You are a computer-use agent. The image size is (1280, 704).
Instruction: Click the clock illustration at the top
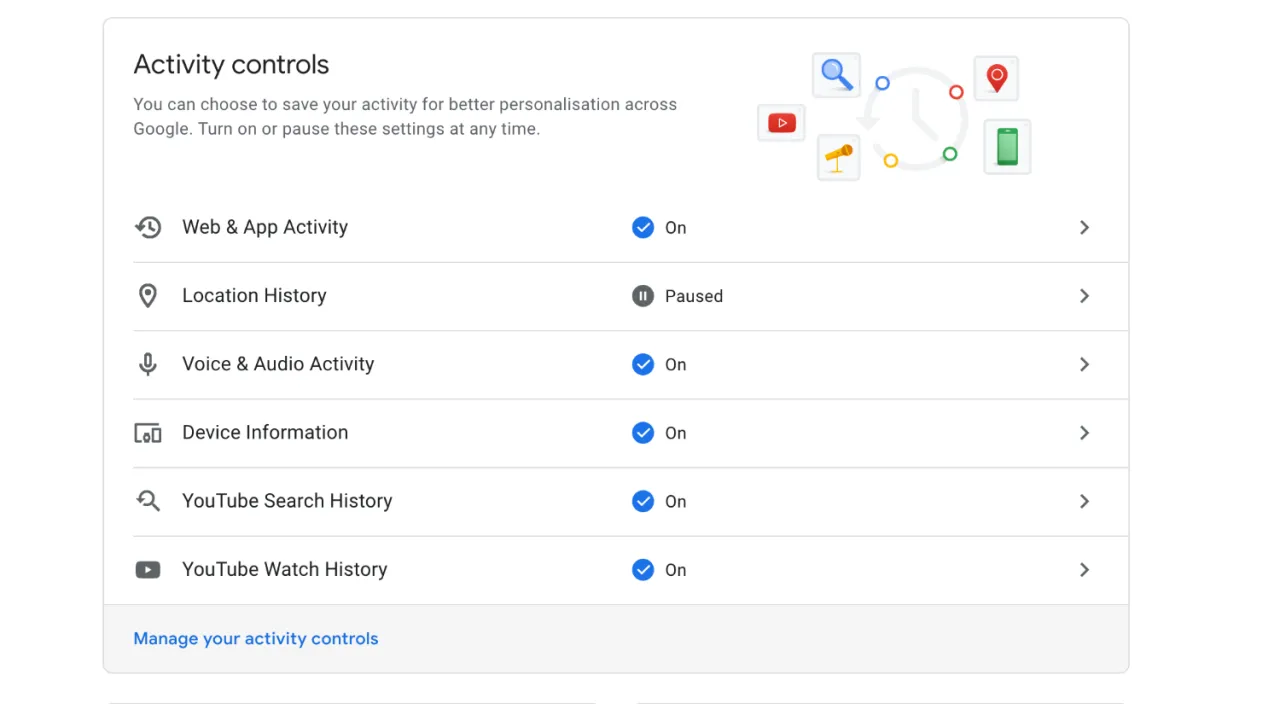coord(915,115)
